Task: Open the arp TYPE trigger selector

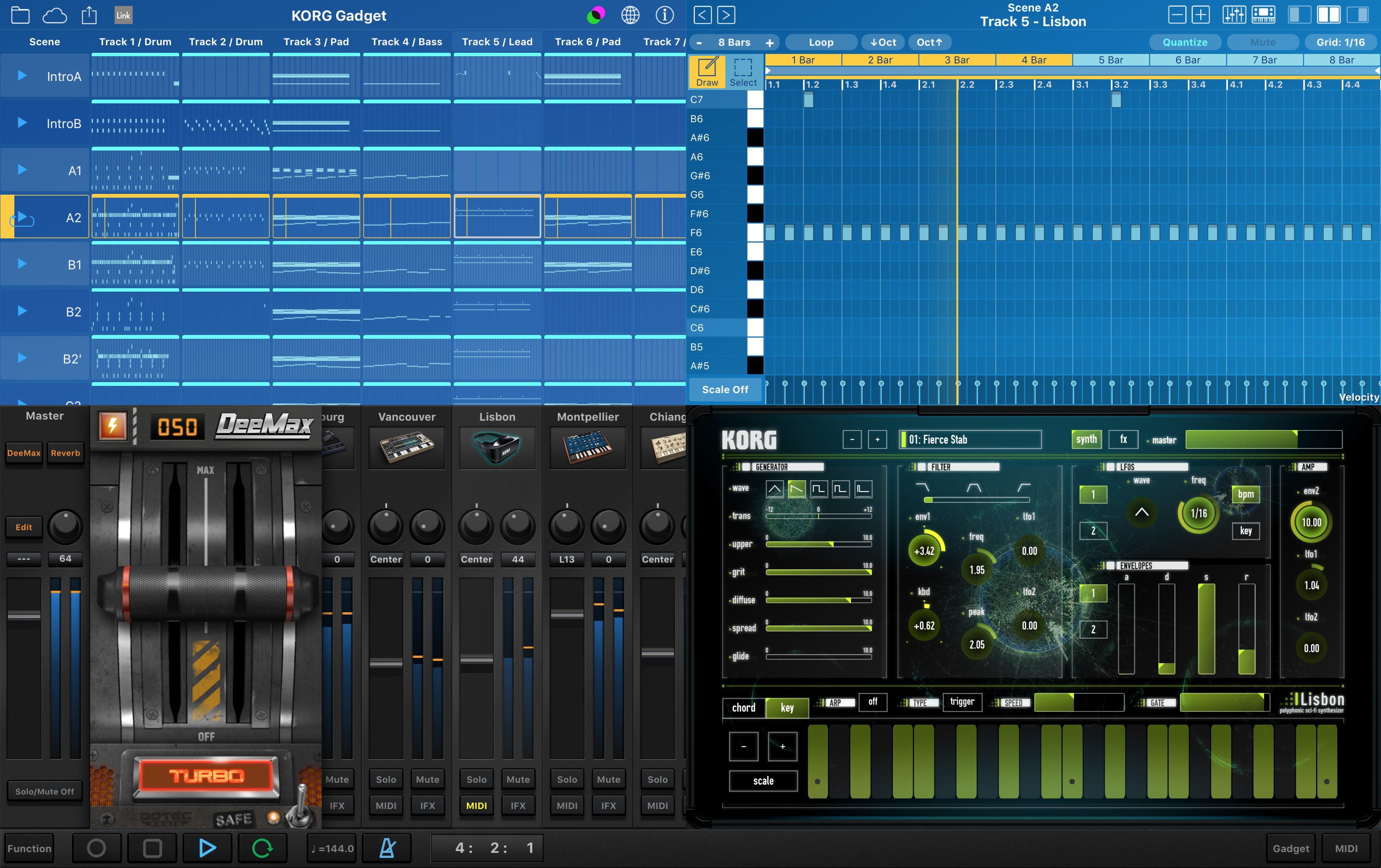Action: coord(962,702)
